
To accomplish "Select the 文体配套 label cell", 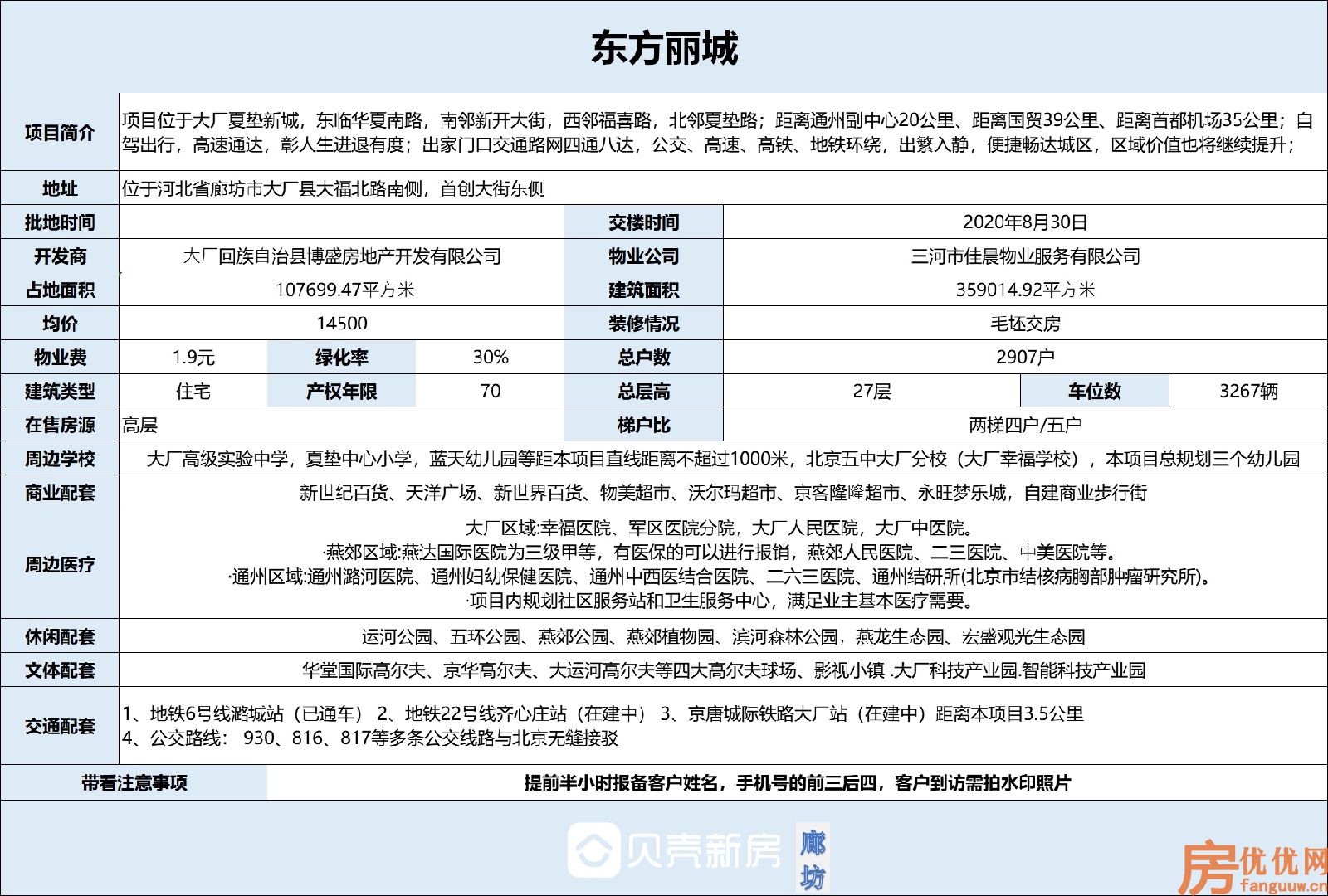I will (60, 670).
